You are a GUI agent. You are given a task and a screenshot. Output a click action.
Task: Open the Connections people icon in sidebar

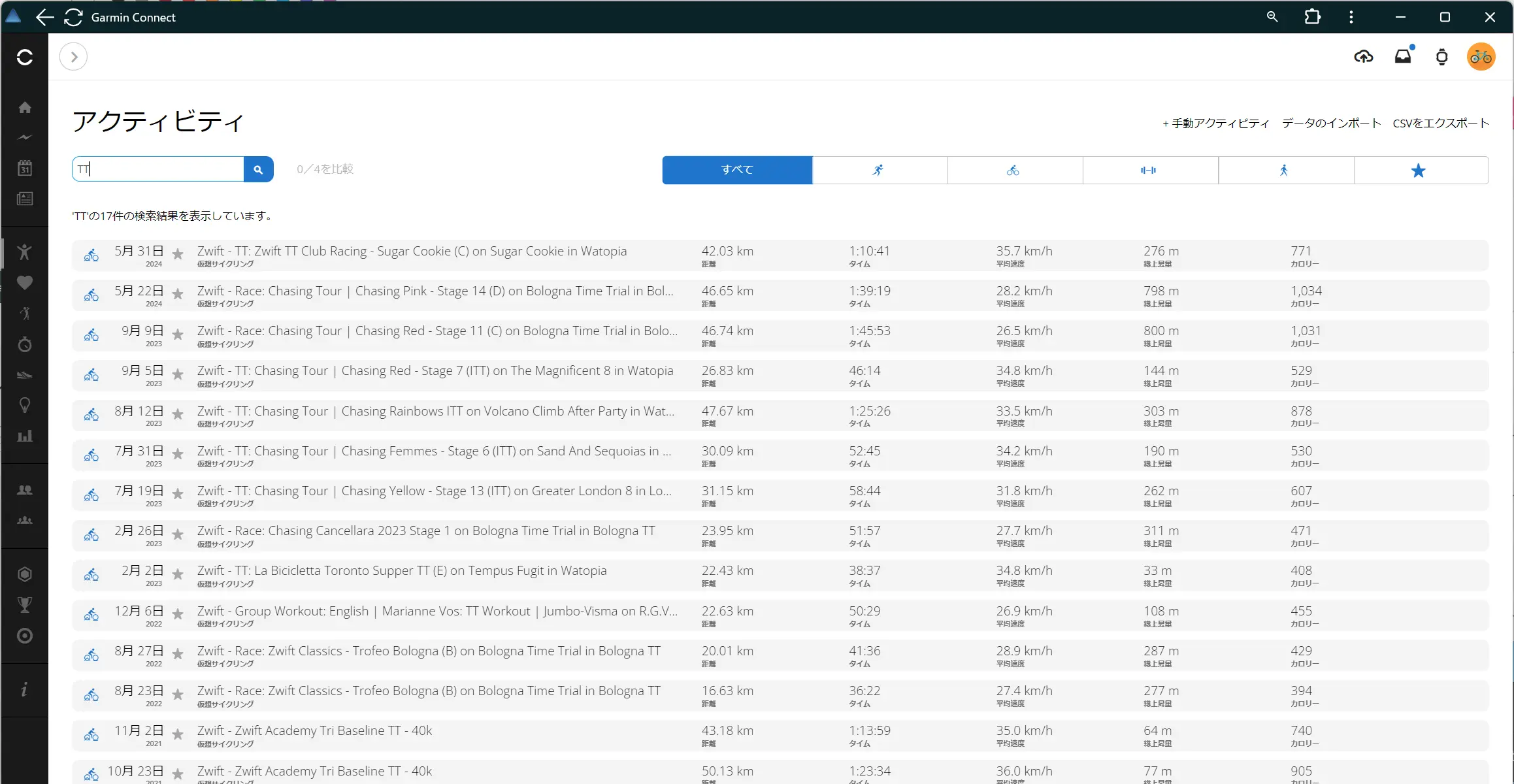[x=25, y=490]
